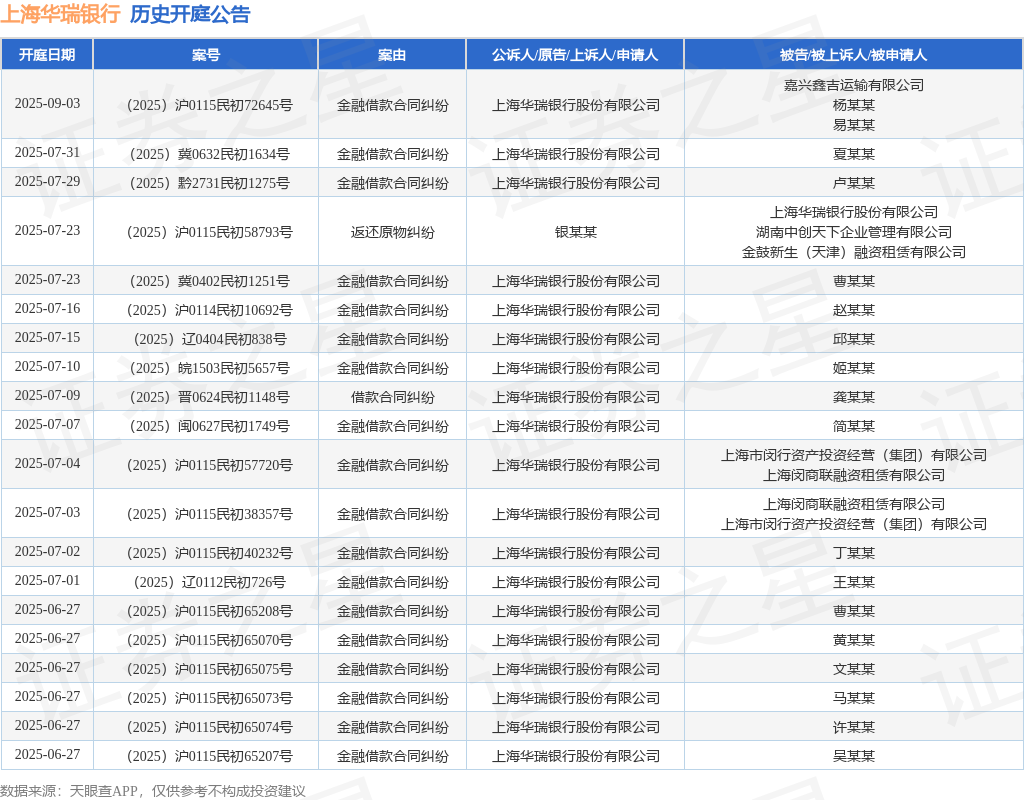Viewport: 1024px width, 800px height.
Task: Click defendant 嘉兴鑫吉运输有限公司
Action: (x=854, y=85)
